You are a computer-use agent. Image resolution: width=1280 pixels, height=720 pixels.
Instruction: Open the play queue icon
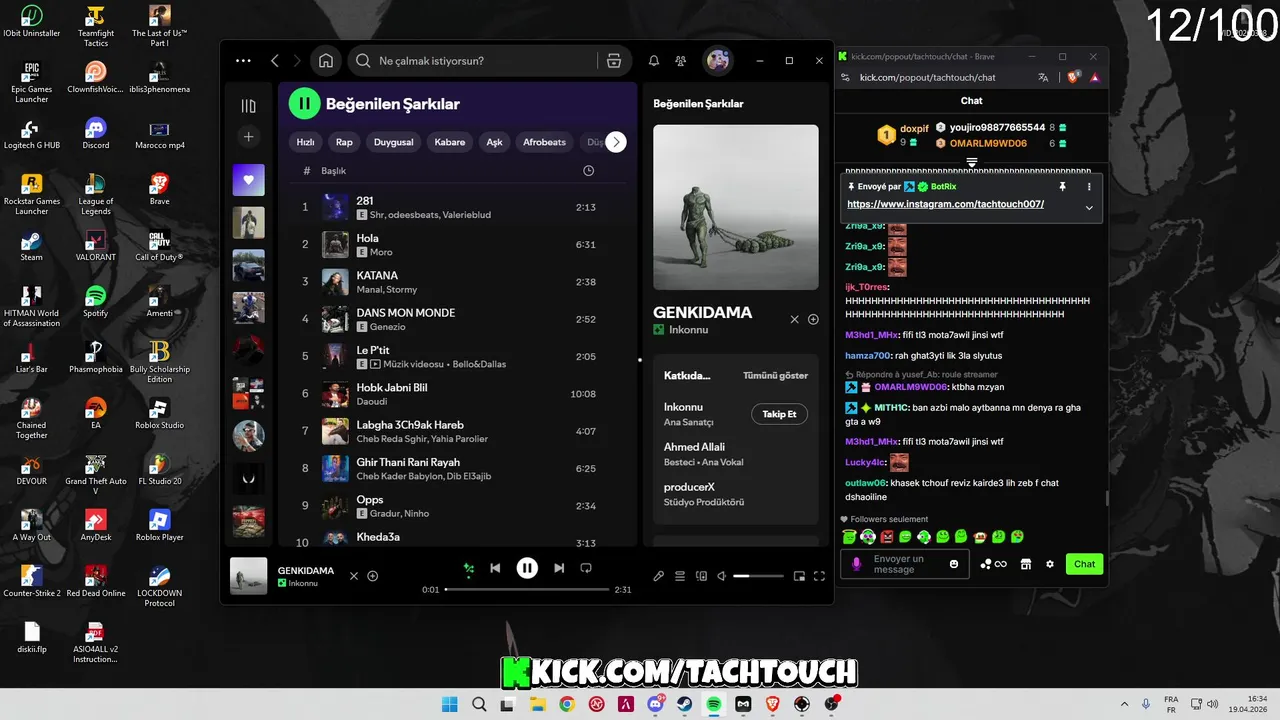pyautogui.click(x=680, y=576)
